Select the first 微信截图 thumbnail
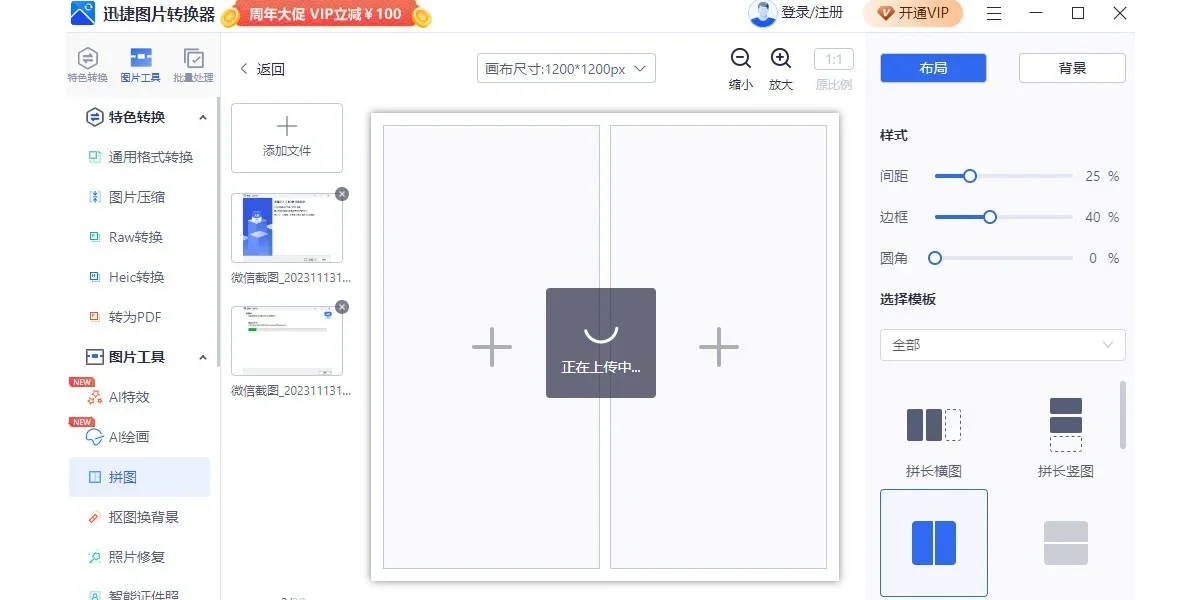The height and width of the screenshot is (600, 1200). 287,228
